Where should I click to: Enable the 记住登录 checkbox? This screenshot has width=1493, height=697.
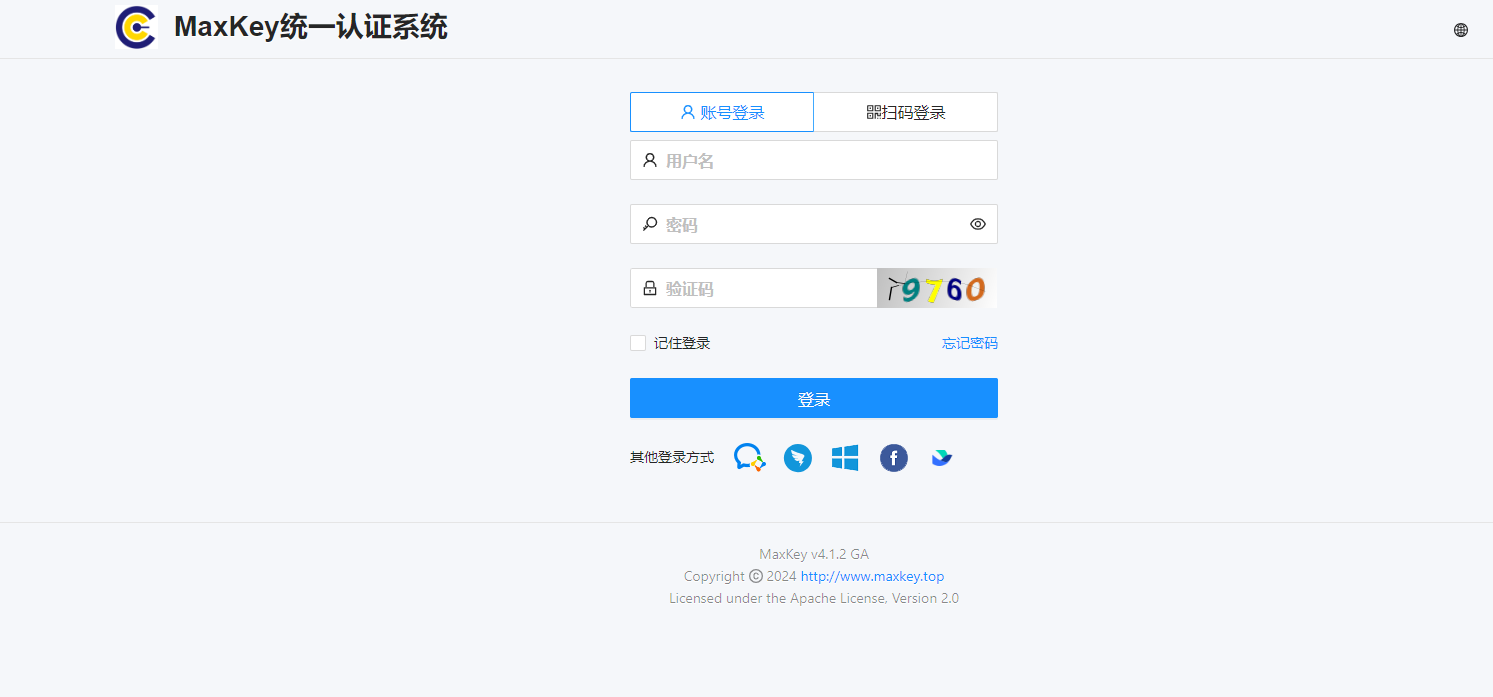[638, 343]
